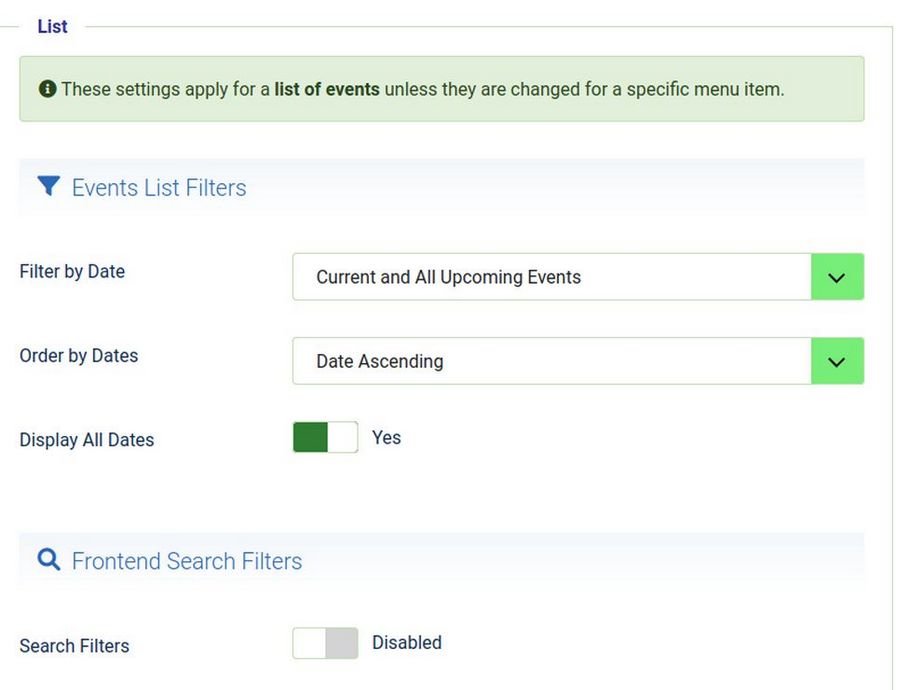
Task: Open the Date Ascending dropdown
Action: tap(551, 361)
